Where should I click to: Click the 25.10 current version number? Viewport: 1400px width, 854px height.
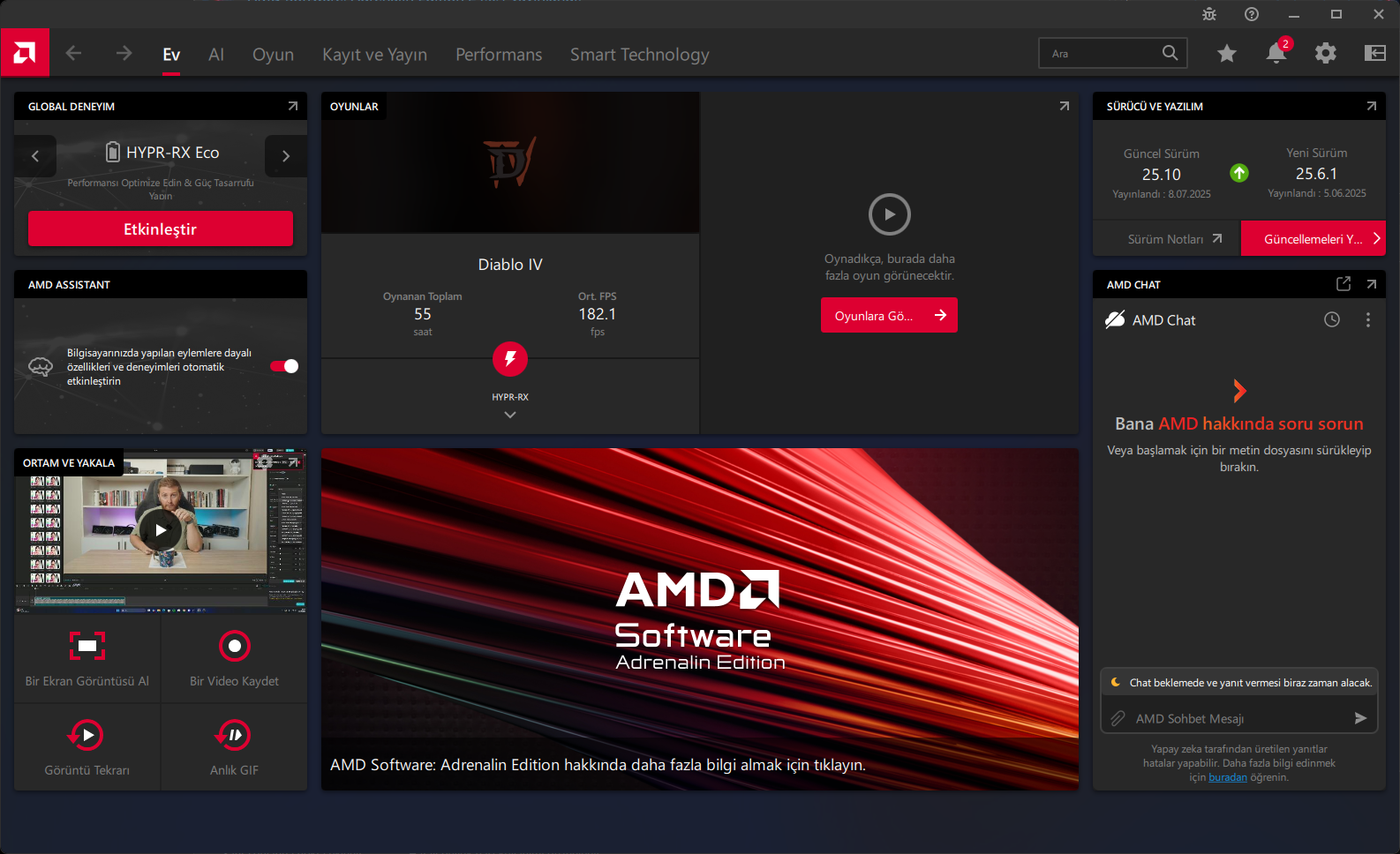coord(1161,175)
